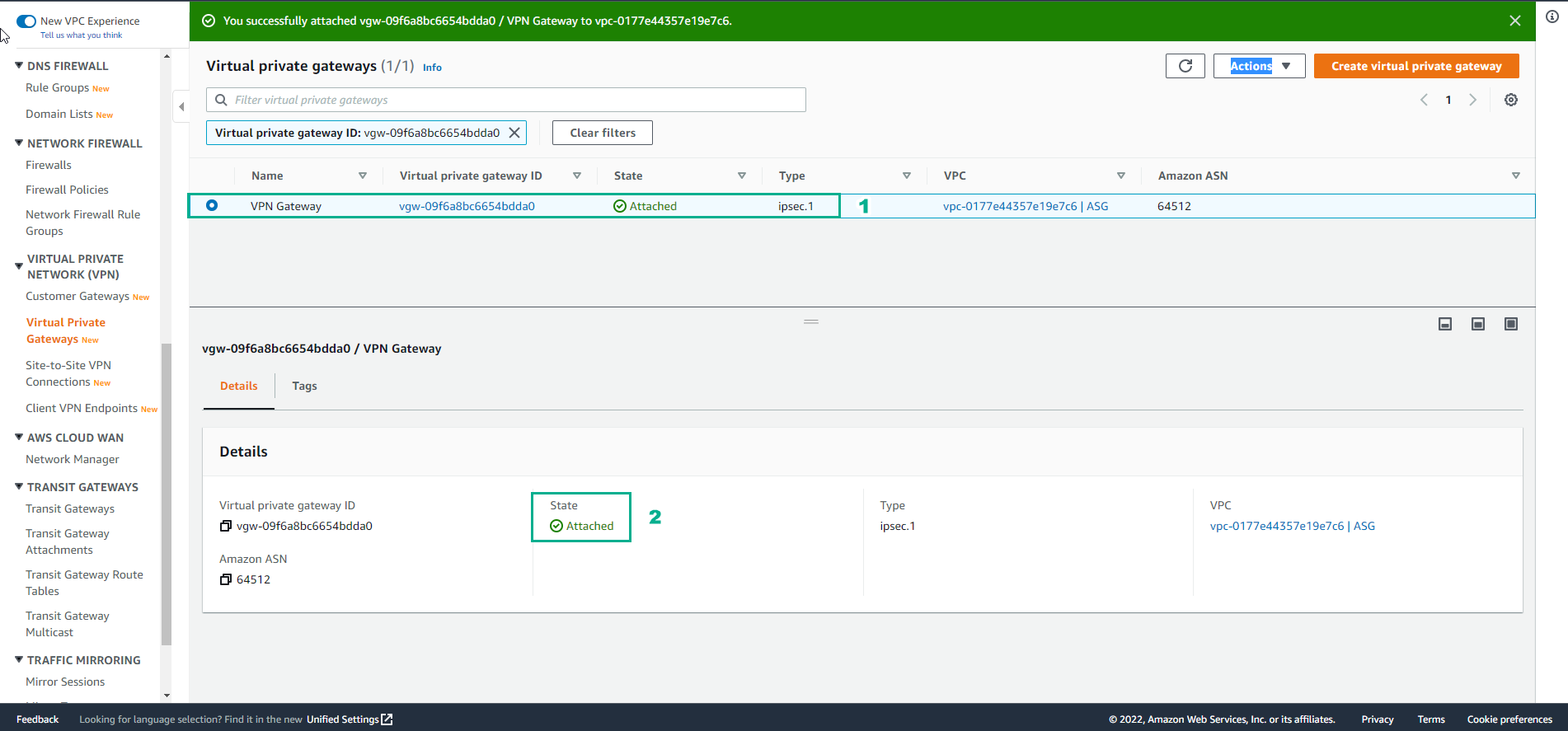Collapse the DNS FIREWALL section
Screen dimensions: 1568x731
click(19, 65)
